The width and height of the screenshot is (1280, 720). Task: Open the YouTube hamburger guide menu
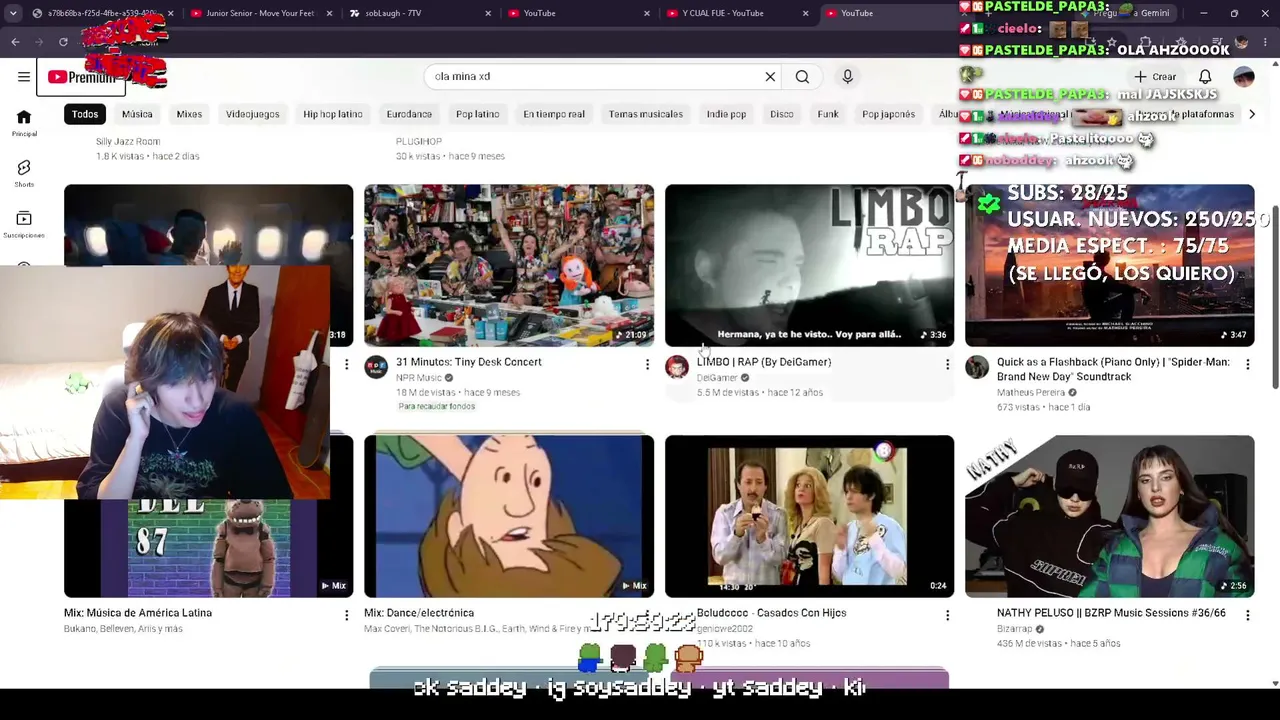[x=24, y=76]
